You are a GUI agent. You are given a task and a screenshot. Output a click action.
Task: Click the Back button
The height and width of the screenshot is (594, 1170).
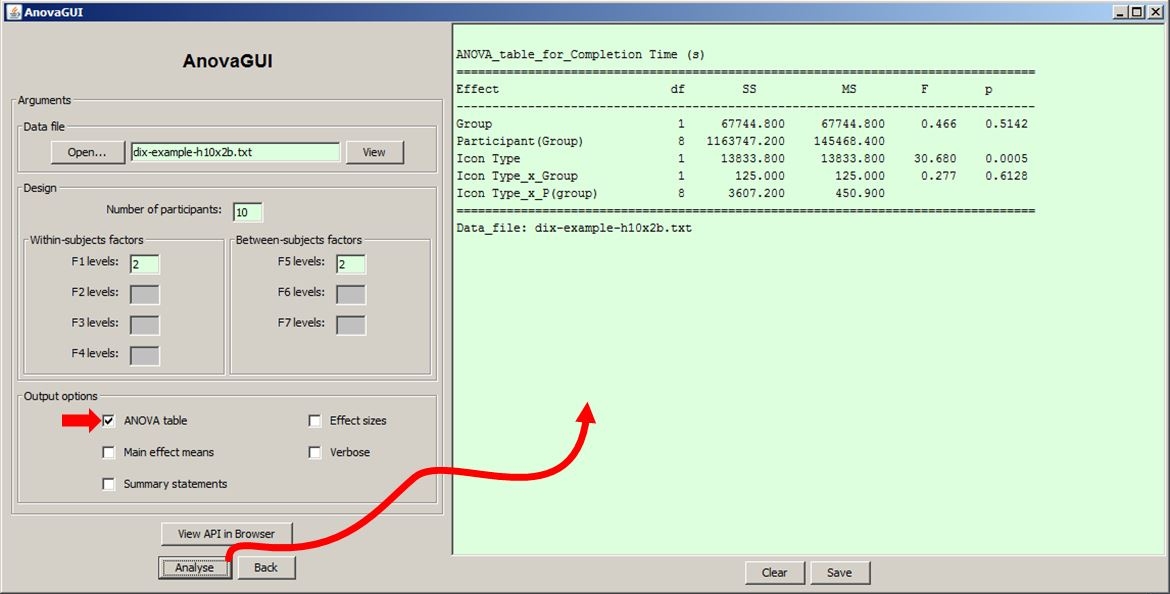coord(266,568)
